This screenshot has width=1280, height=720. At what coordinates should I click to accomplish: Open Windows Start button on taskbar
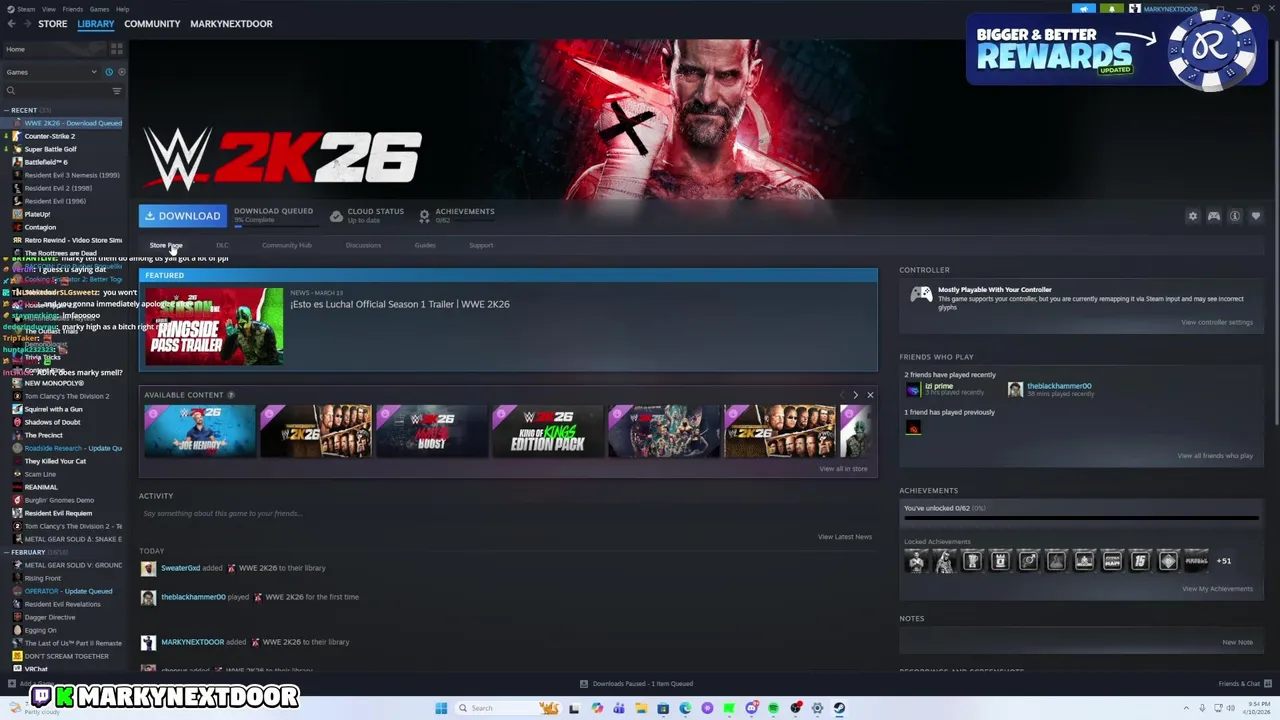441,708
